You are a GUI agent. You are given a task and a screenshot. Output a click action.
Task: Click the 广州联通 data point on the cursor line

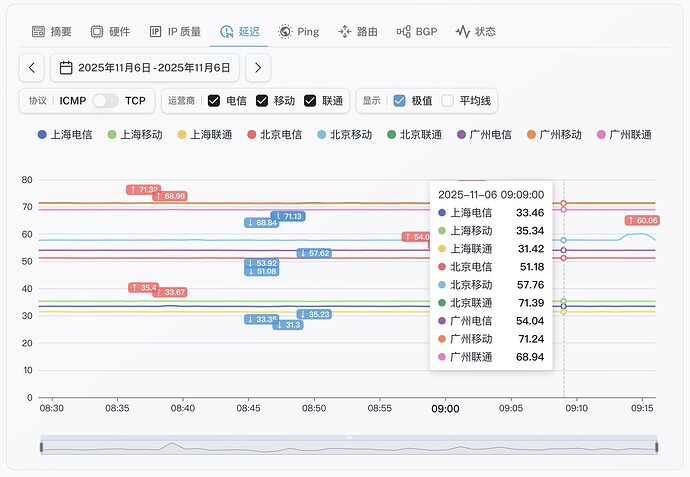[563, 209]
